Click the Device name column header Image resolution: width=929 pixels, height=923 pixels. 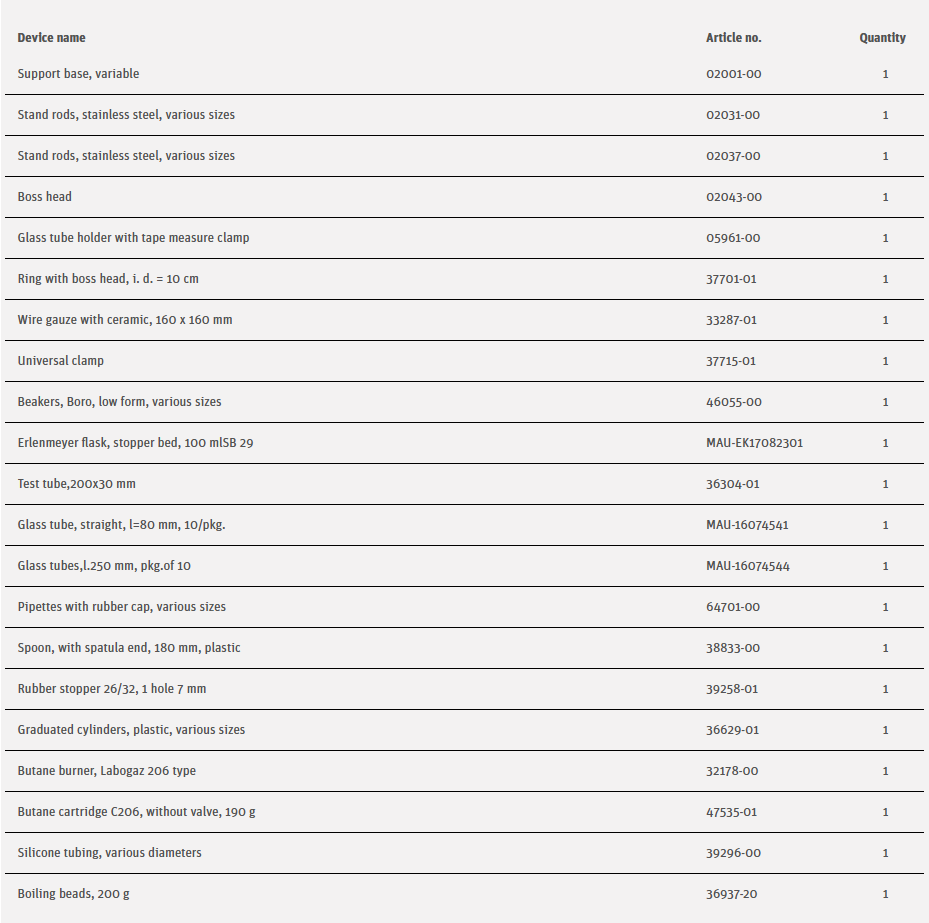pos(51,38)
